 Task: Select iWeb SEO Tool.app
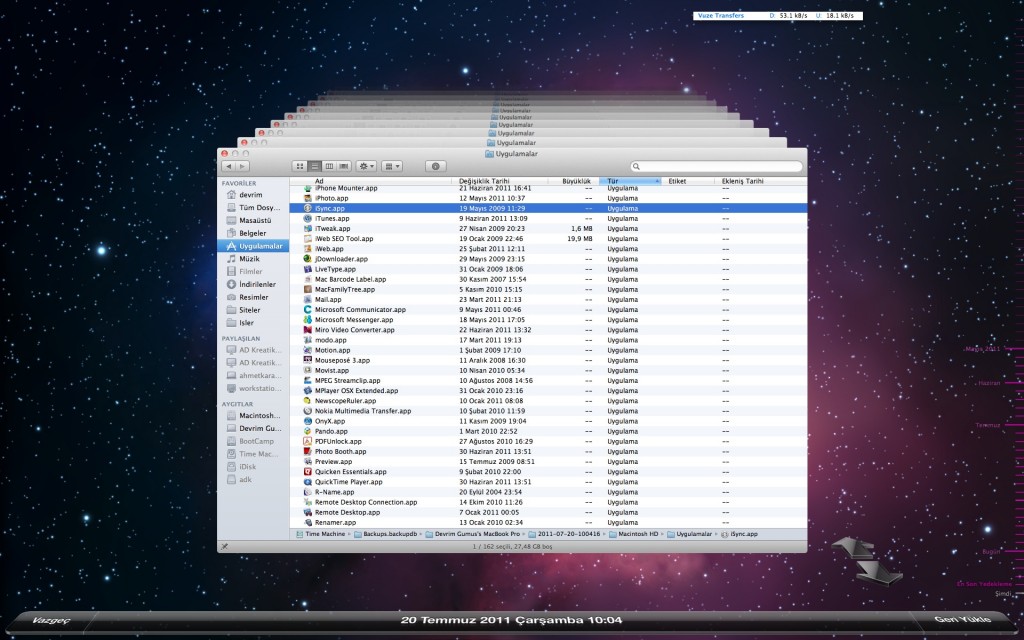549,238
